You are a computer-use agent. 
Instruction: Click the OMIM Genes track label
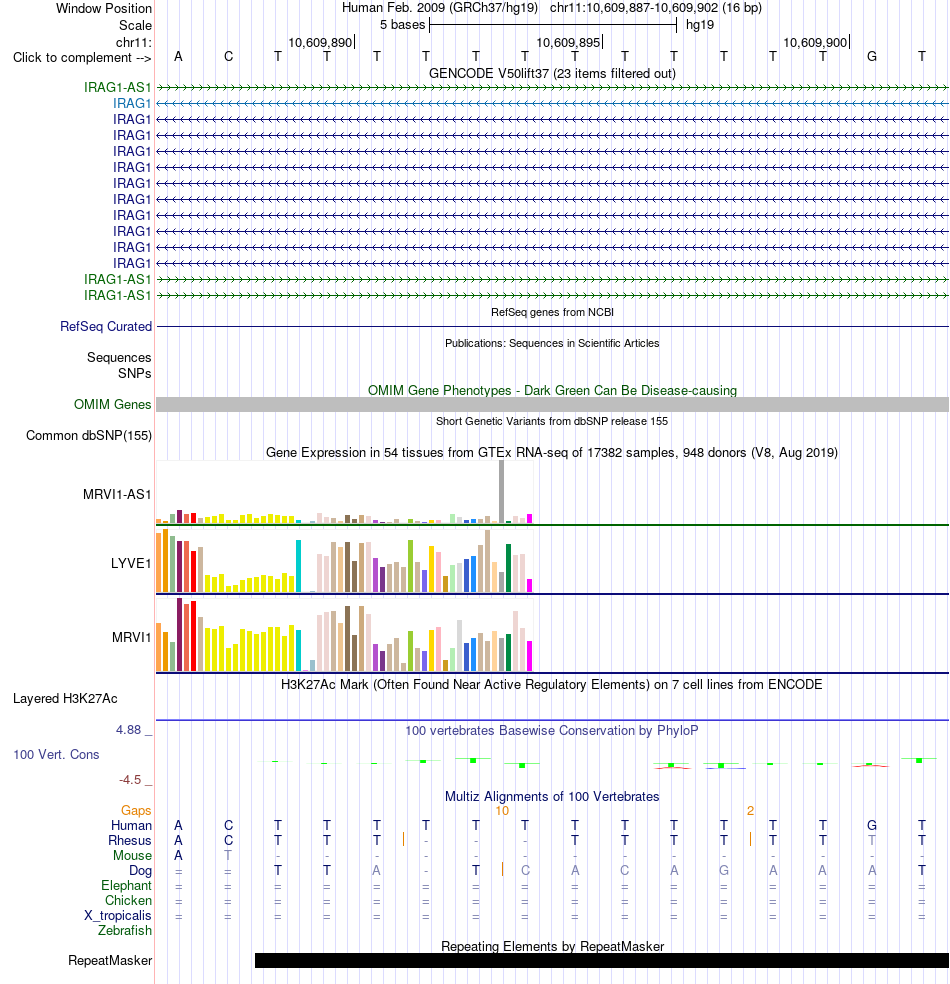click(112, 404)
